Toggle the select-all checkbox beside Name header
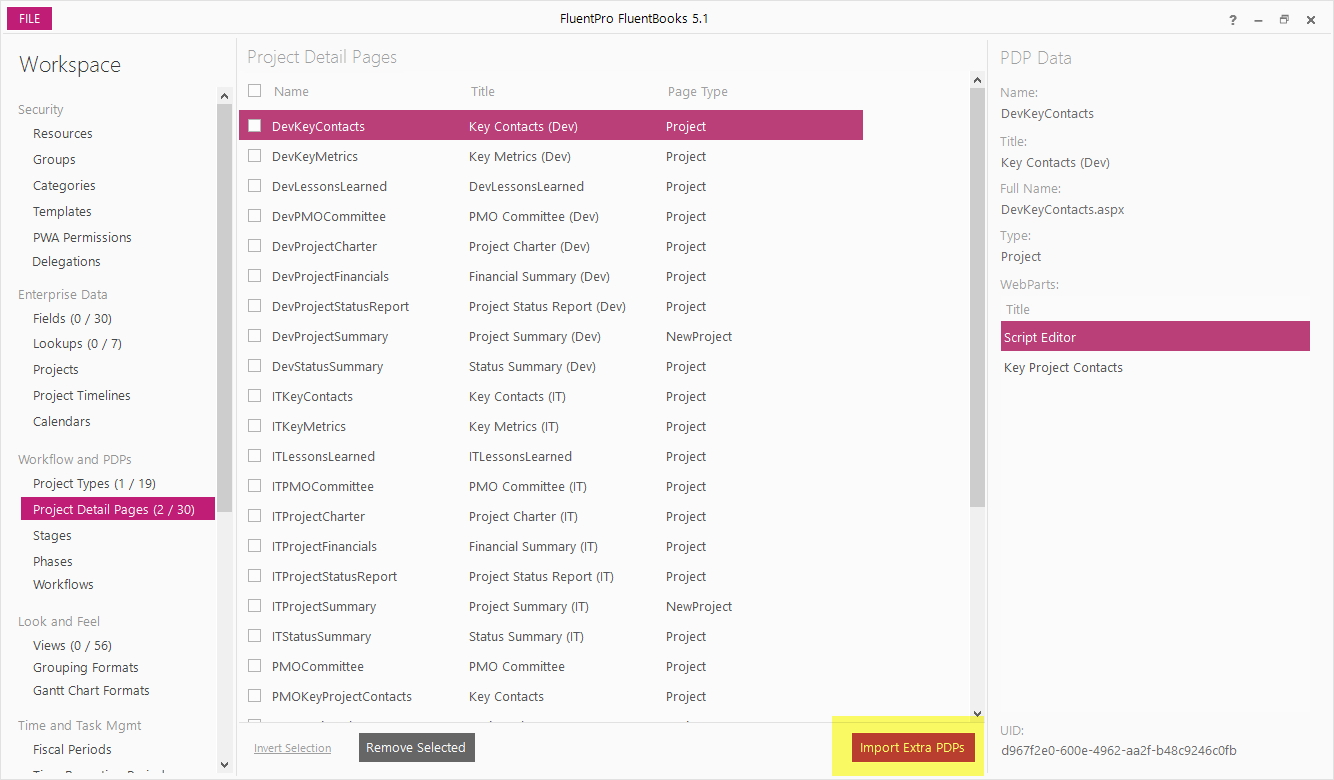Image resolution: width=1334 pixels, height=780 pixels. (254, 91)
